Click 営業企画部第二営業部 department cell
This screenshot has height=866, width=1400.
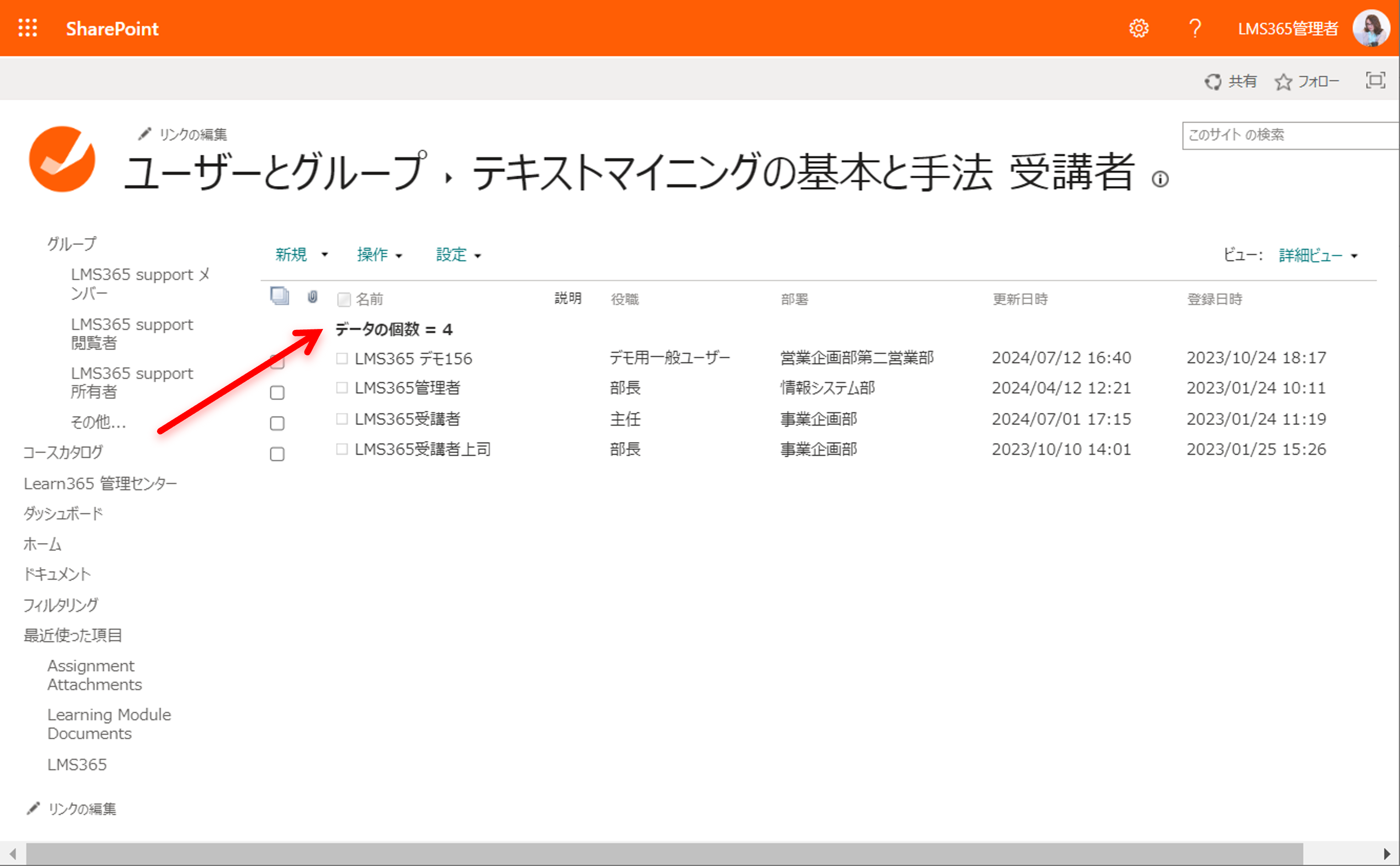pos(857,357)
